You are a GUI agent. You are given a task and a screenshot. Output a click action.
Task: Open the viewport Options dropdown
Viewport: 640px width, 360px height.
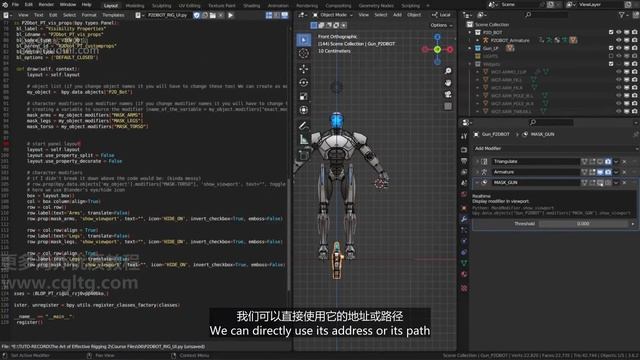[x=441, y=25]
